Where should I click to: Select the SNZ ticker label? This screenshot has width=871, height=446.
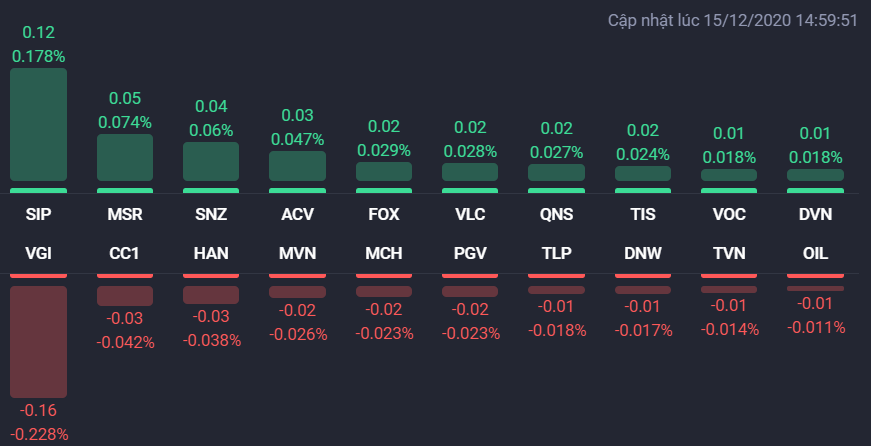pyautogui.click(x=211, y=215)
